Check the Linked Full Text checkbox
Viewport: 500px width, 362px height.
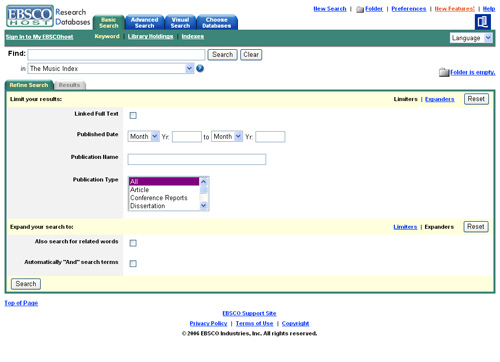(x=133, y=115)
